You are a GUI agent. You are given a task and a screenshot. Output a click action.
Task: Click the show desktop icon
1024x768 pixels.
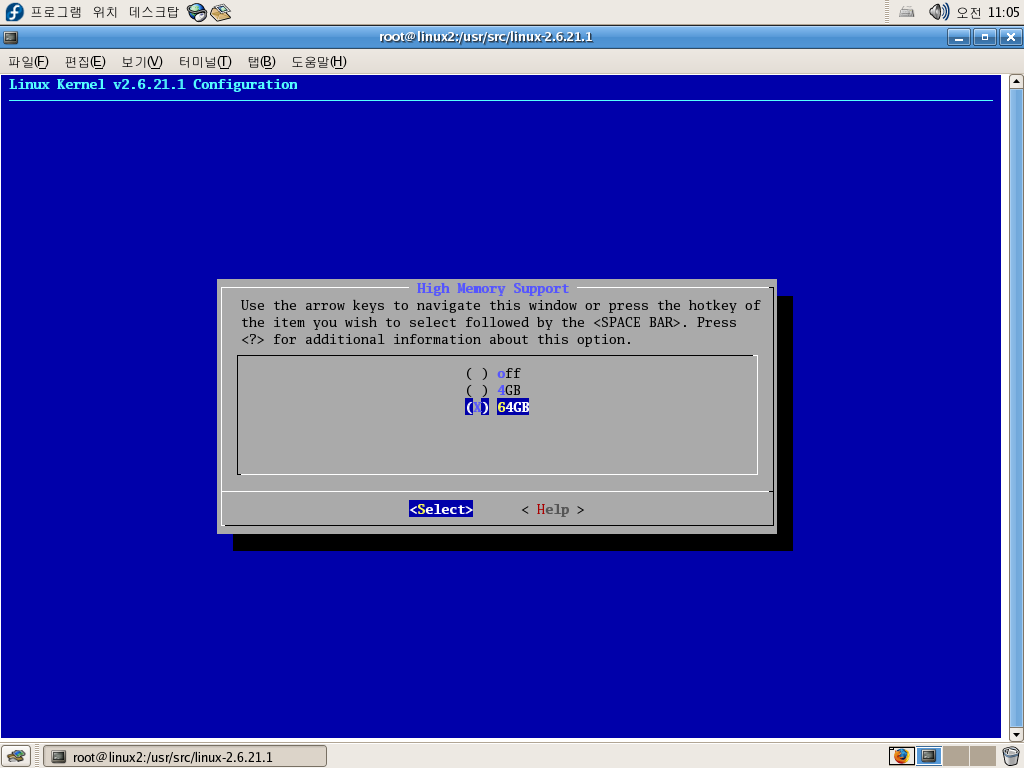coord(15,756)
